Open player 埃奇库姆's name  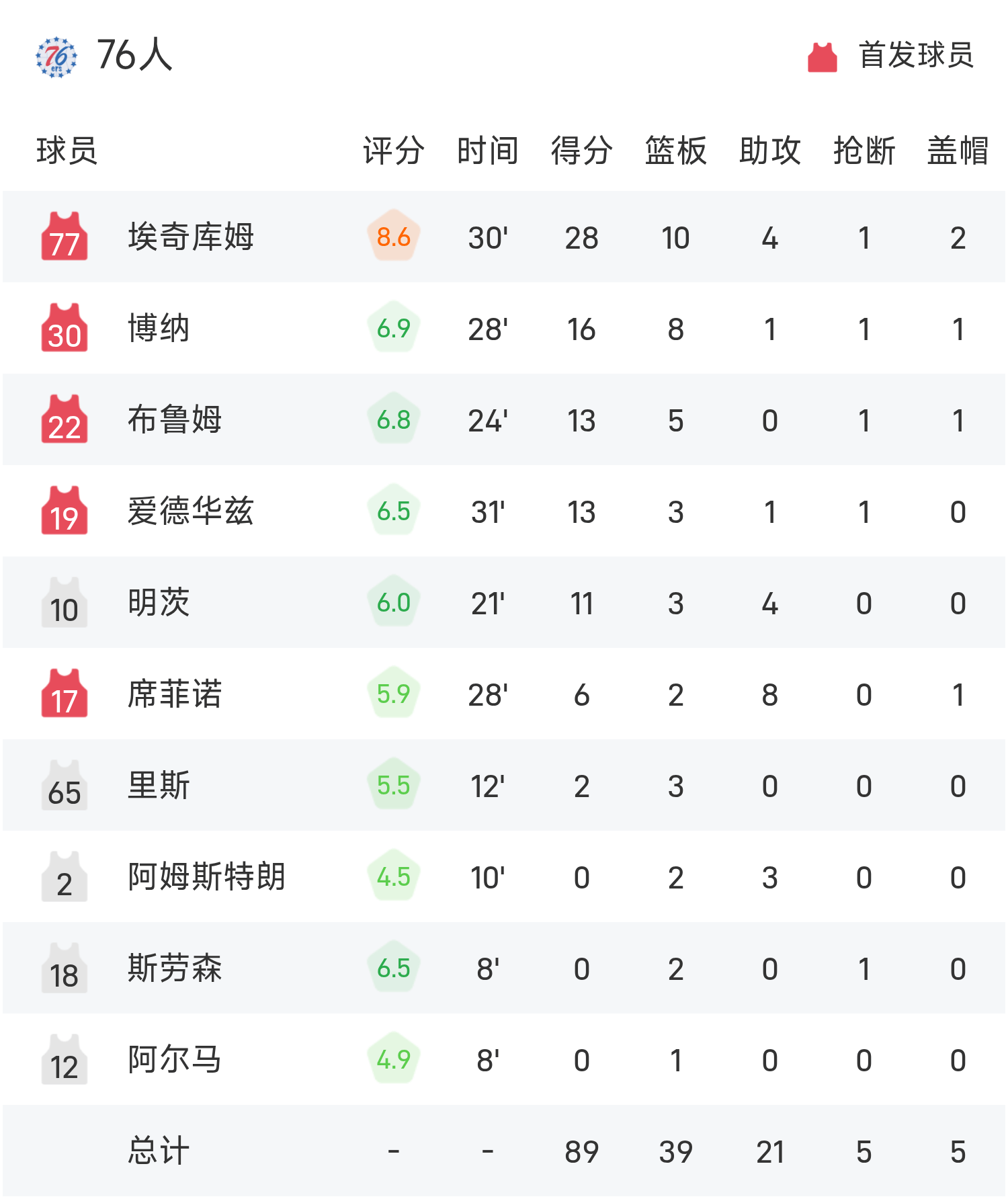point(191,237)
